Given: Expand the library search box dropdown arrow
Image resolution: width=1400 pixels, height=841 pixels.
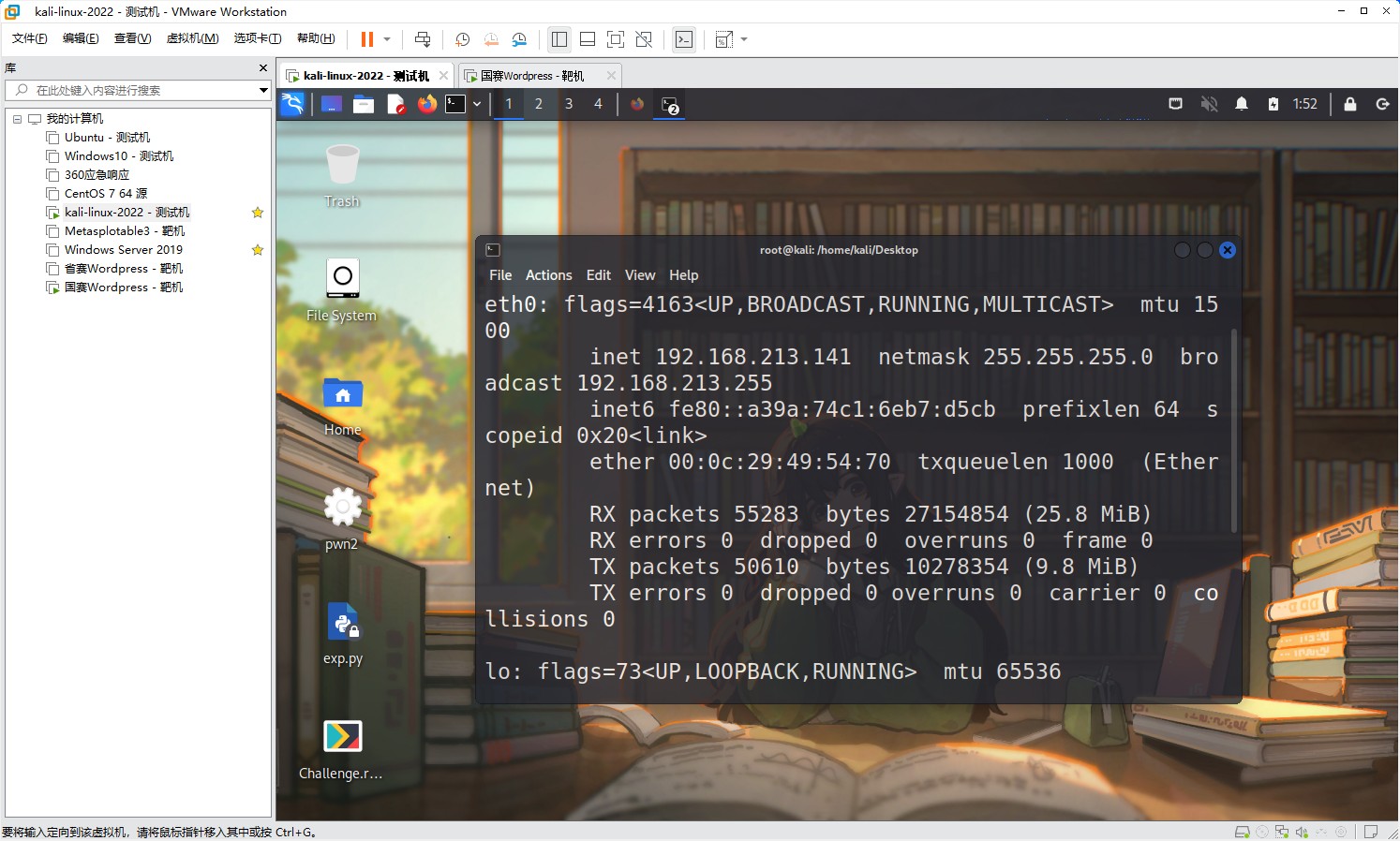Looking at the screenshot, I should pyautogui.click(x=263, y=90).
